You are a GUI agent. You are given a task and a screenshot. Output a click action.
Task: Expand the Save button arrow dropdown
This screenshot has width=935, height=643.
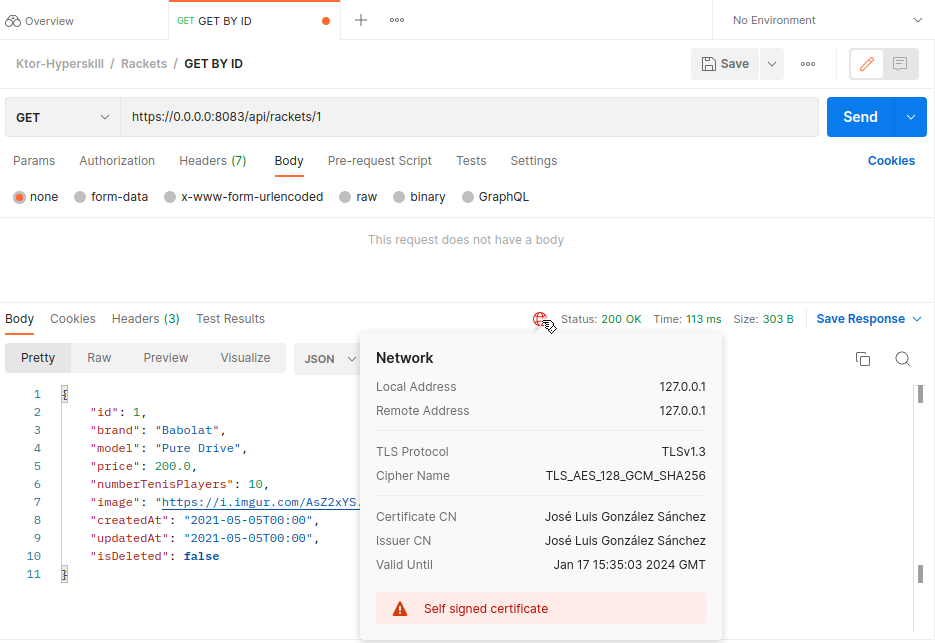(x=772, y=64)
